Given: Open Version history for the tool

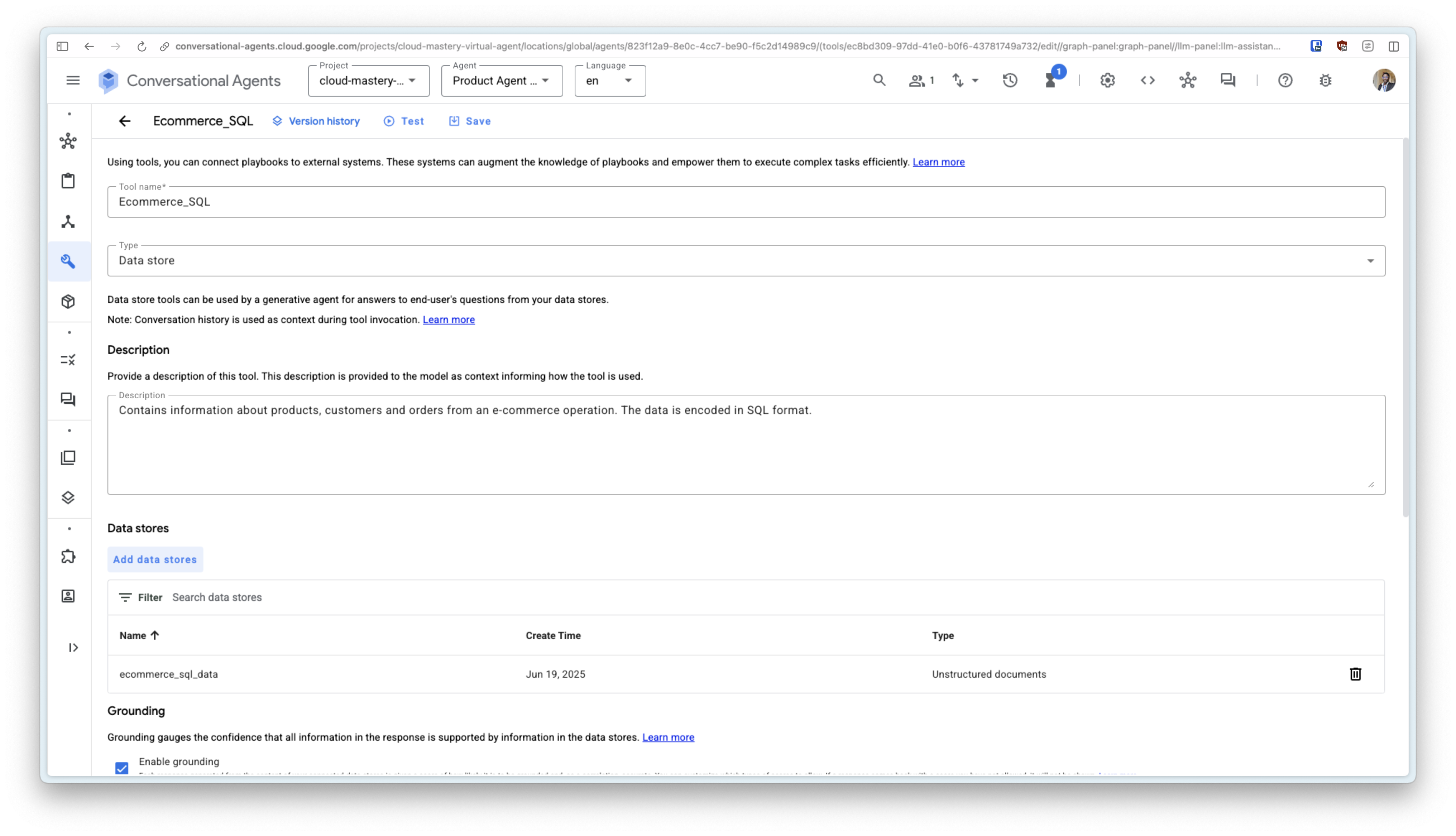Looking at the screenshot, I should point(316,121).
